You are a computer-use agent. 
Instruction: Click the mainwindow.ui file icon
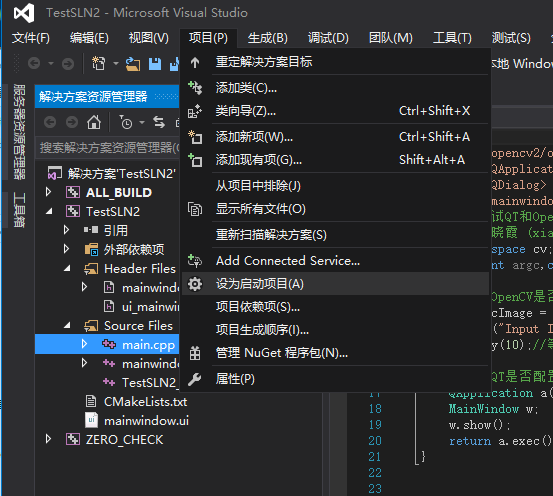91,420
